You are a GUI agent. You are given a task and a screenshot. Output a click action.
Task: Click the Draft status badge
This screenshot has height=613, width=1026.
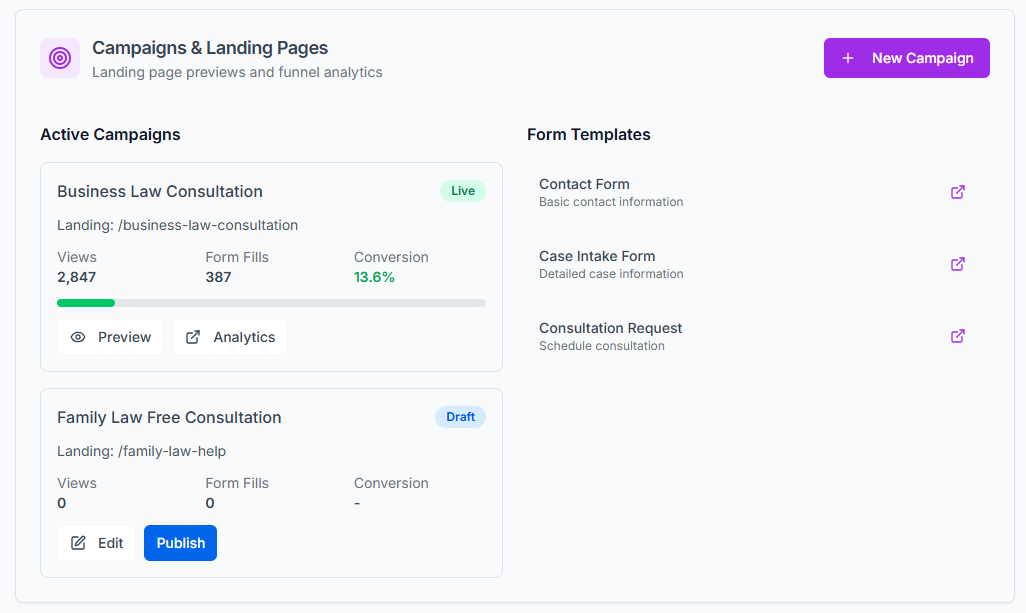pos(460,417)
